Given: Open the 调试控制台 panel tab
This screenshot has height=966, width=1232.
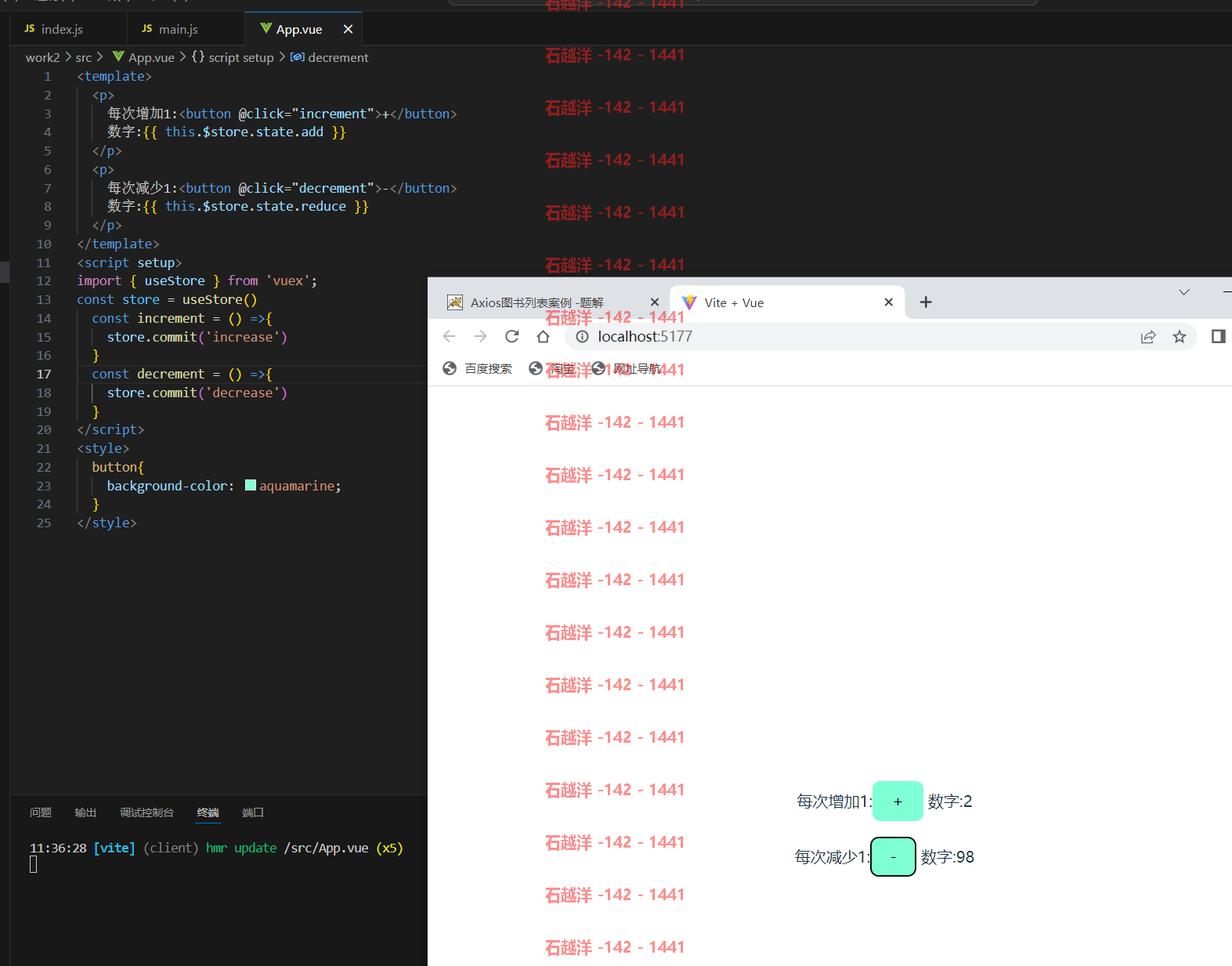Looking at the screenshot, I should coord(146,812).
